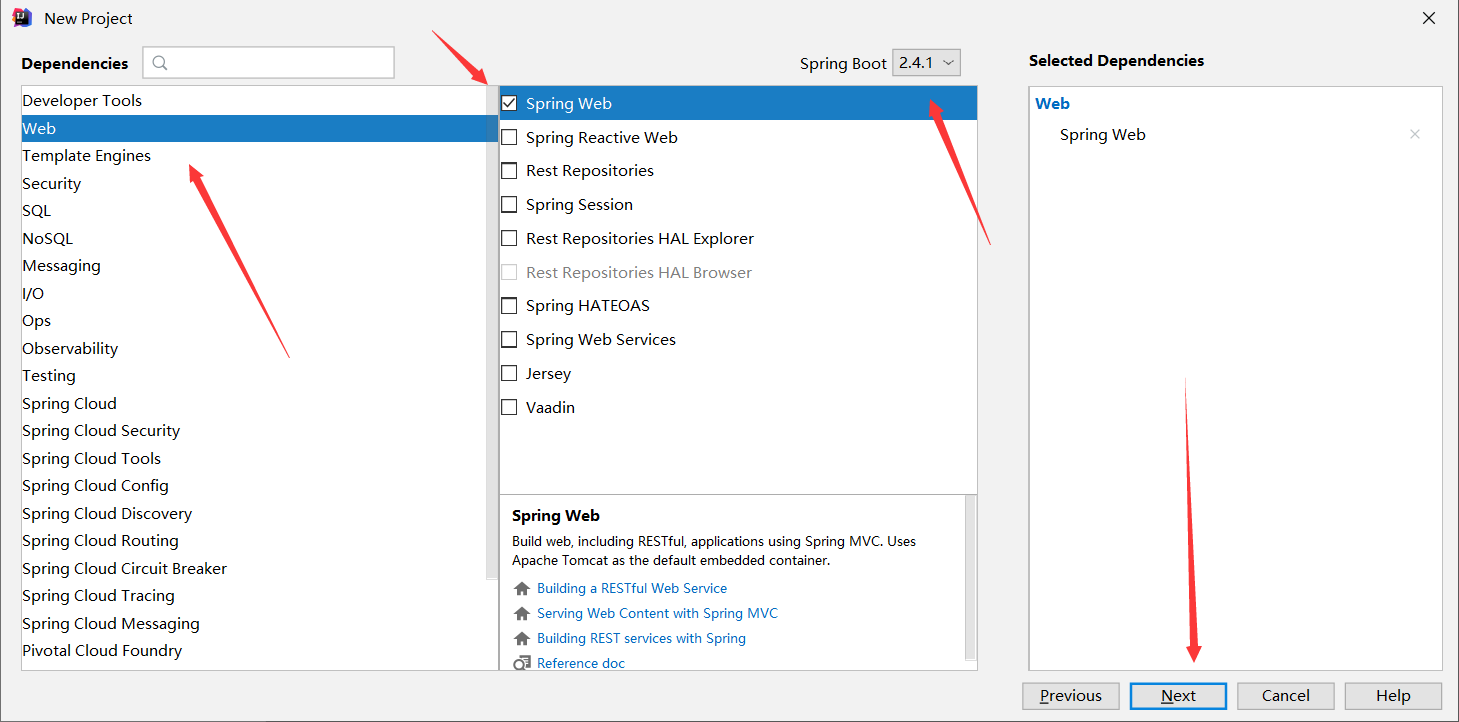Open the Spring Boot version dropdown

coord(926,63)
